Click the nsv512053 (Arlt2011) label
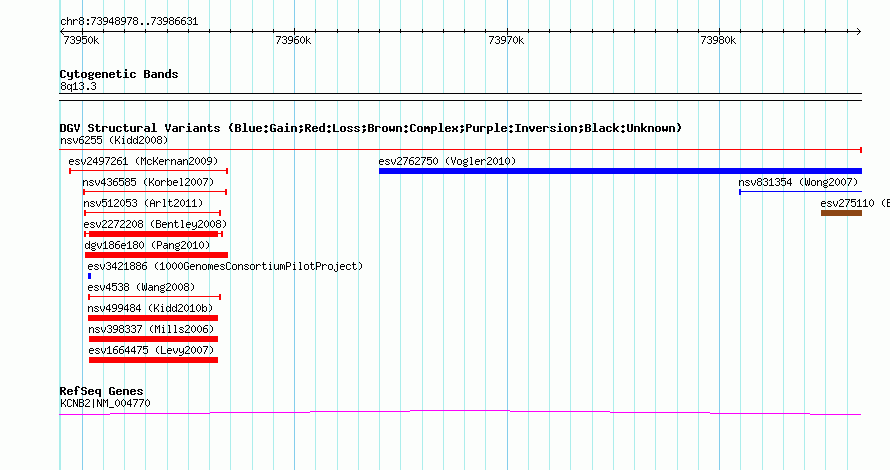The width and height of the screenshot is (890, 470). point(143,203)
